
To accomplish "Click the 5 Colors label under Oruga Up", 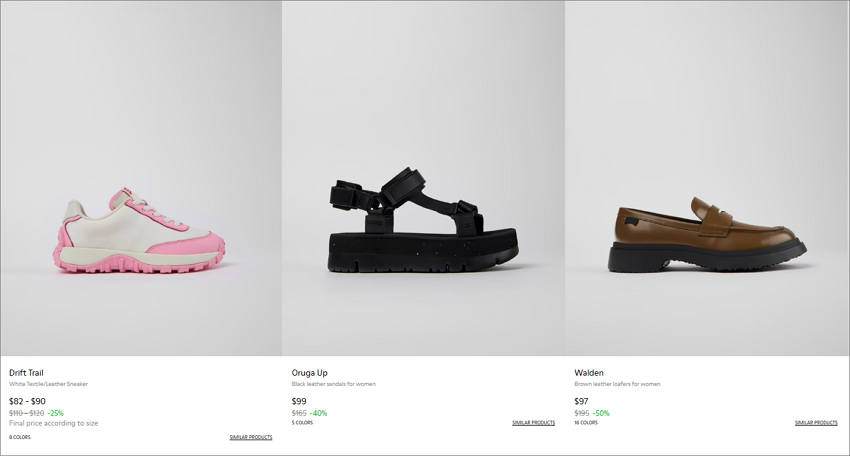I will pyautogui.click(x=302, y=422).
